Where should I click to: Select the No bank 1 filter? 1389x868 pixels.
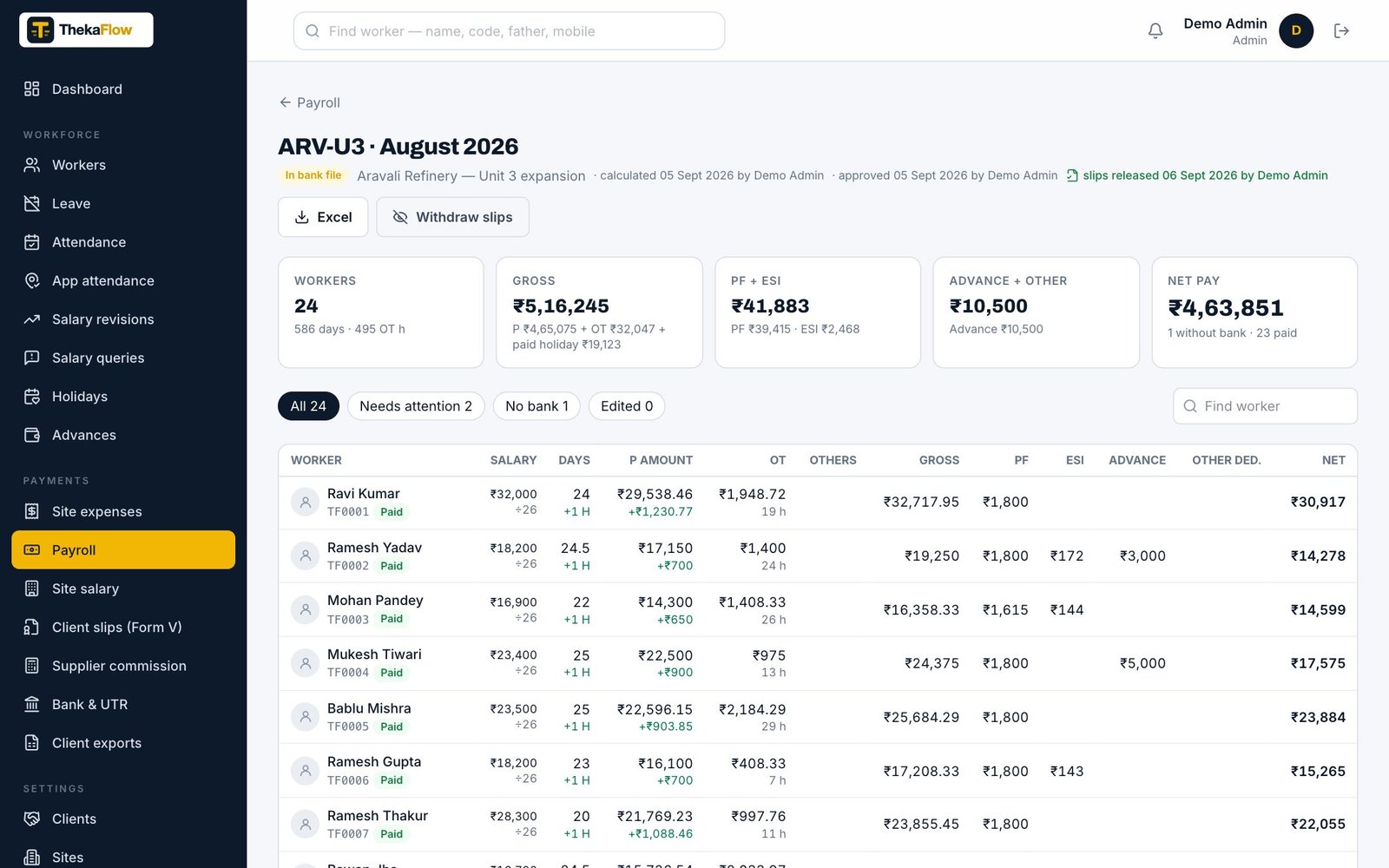pos(537,406)
